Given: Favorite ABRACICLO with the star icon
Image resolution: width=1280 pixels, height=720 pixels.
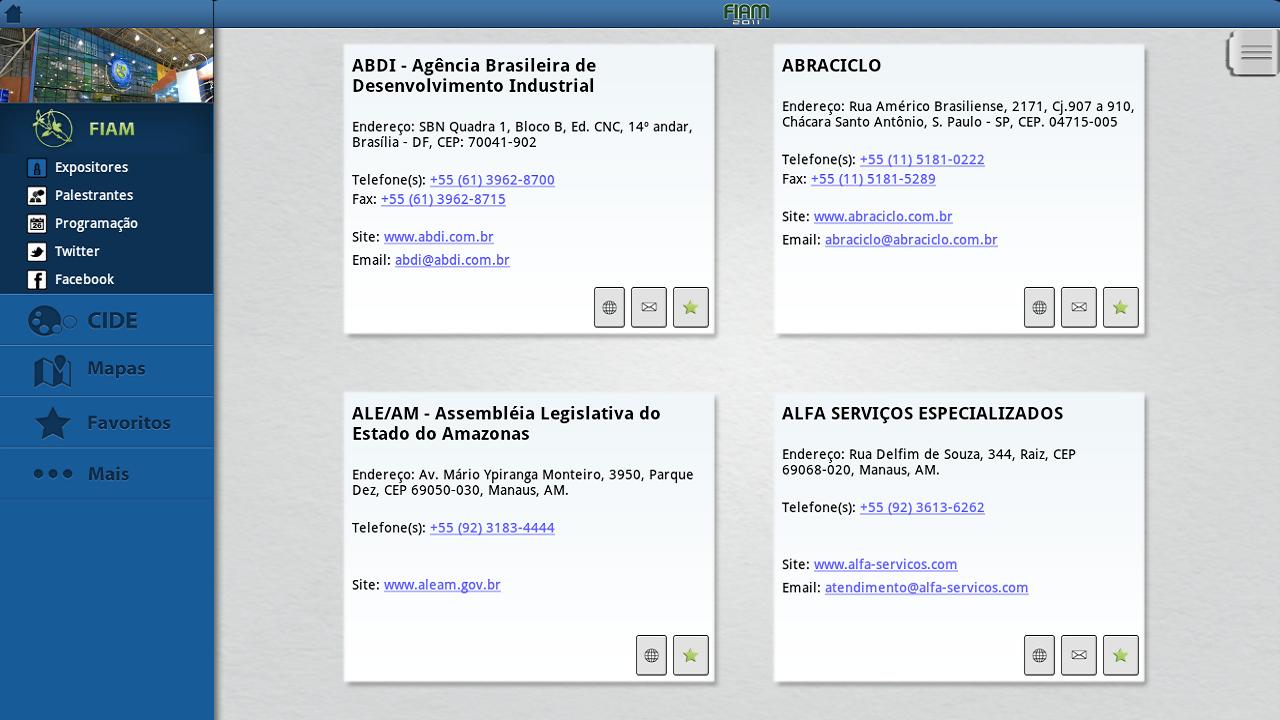Looking at the screenshot, I should pyautogui.click(x=1120, y=307).
